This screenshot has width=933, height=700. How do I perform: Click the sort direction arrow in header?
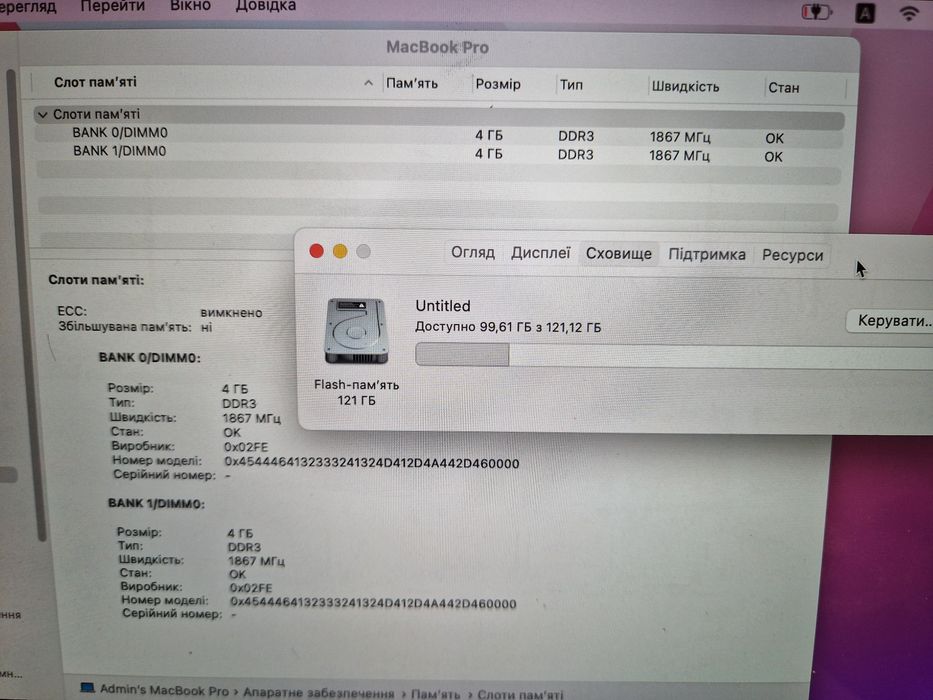pyautogui.click(x=368, y=83)
